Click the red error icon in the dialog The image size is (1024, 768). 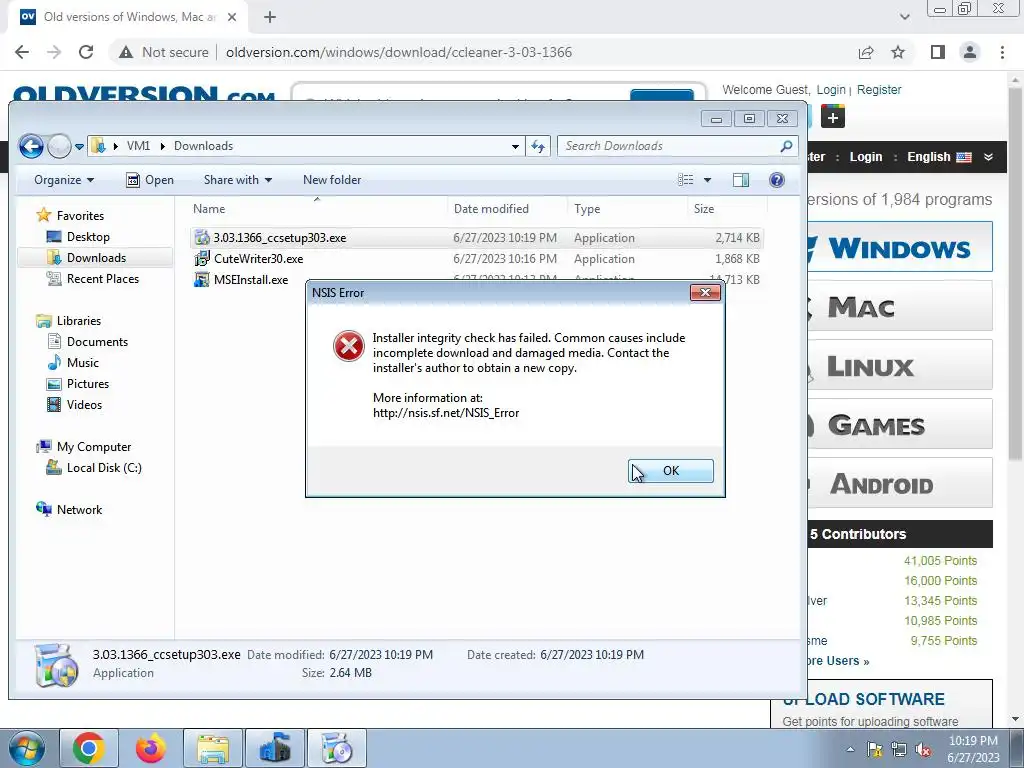349,346
